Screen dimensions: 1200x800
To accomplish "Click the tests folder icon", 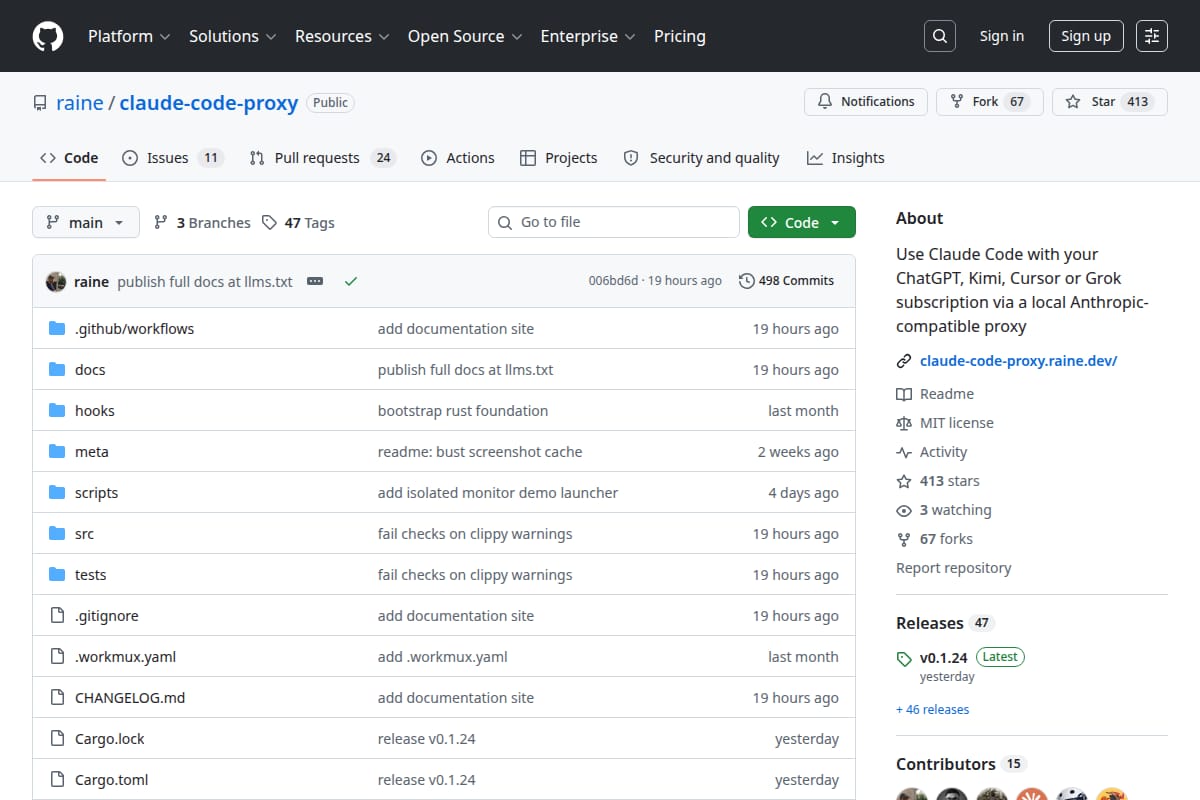I will (57, 575).
